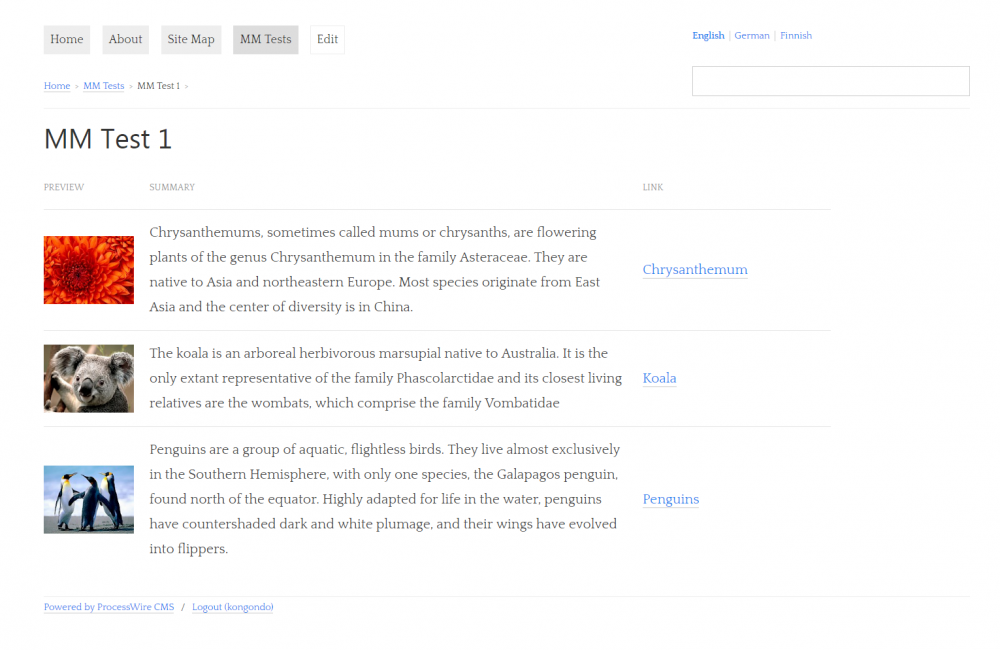Select the MM Tests navigation tab
Image resolution: width=1000 pixels, height=650 pixels.
pyautogui.click(x=265, y=40)
